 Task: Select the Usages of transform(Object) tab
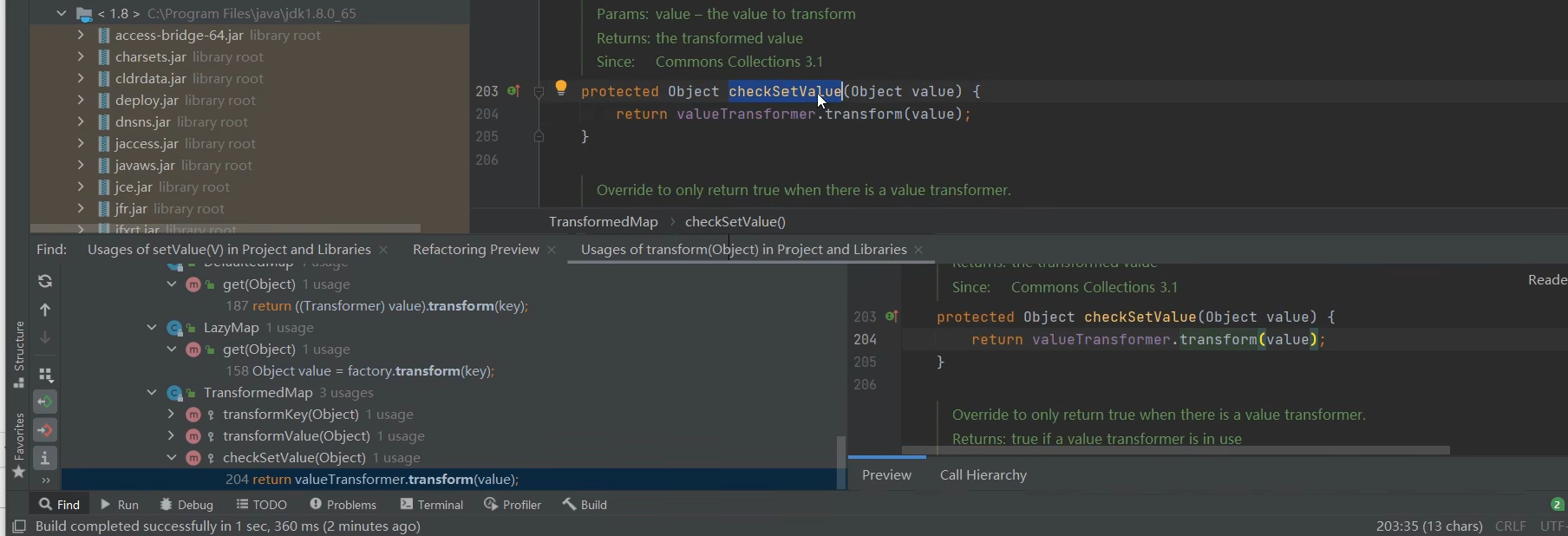(x=744, y=250)
